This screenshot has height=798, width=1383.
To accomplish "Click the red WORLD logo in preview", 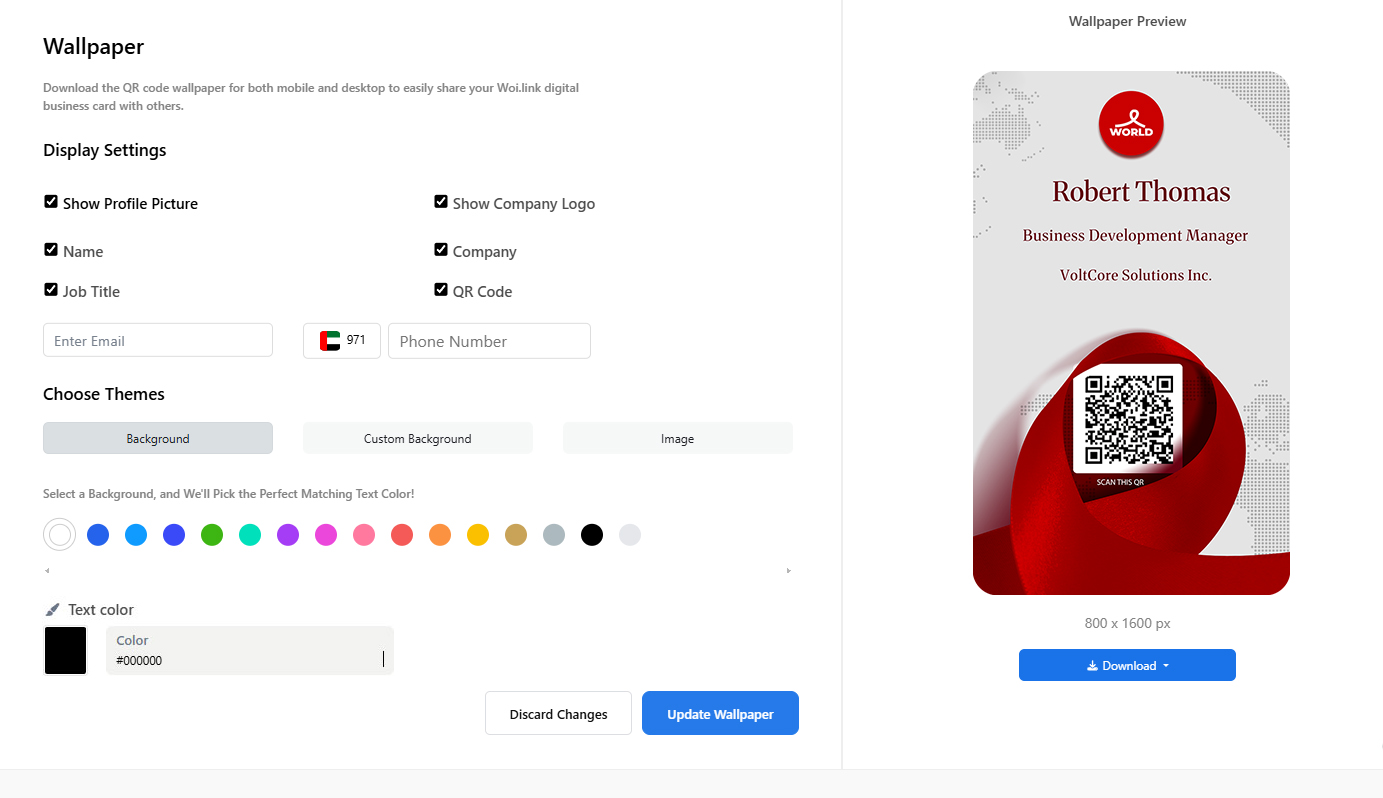I will coord(1131,124).
